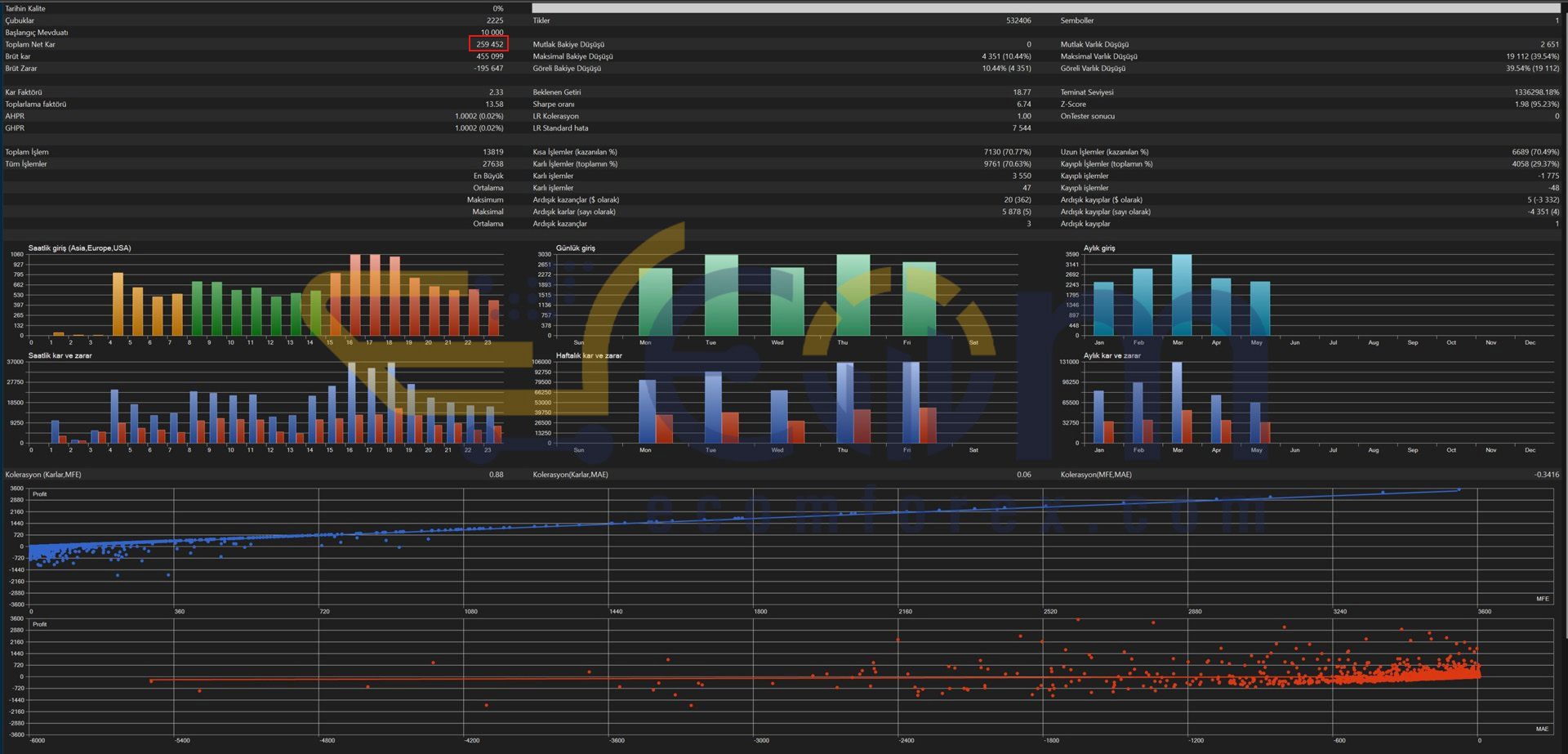Click the 'Mutlak Bakiye Düşüşü' label

568,45
